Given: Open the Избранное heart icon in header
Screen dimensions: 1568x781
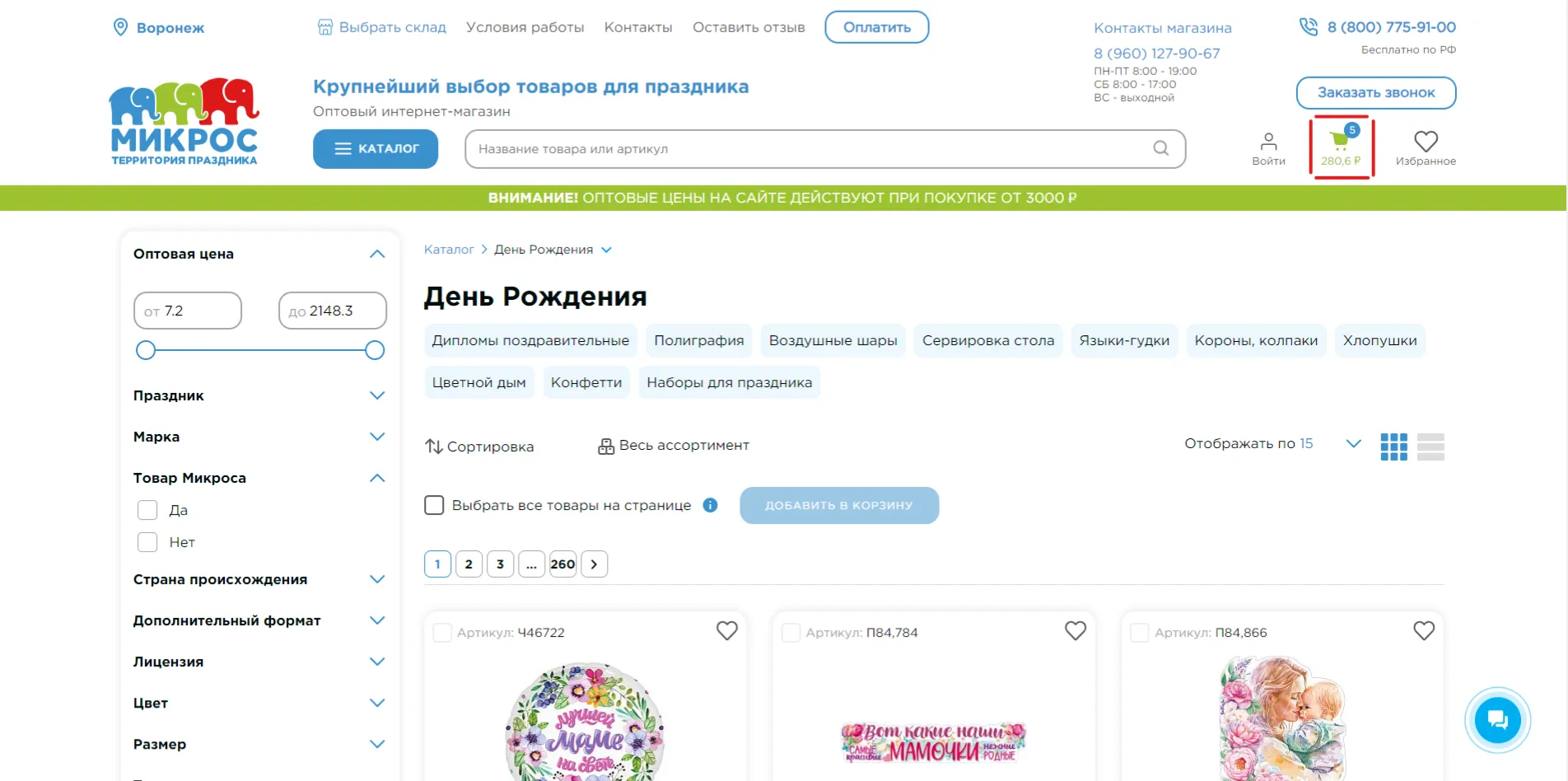Looking at the screenshot, I should click(x=1426, y=141).
